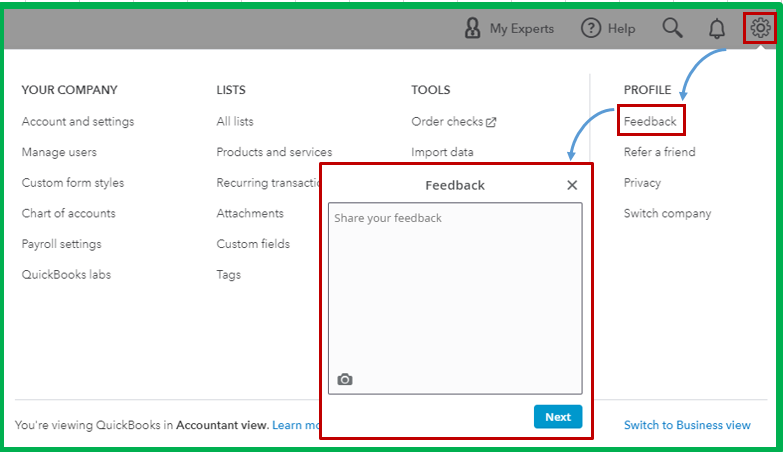This screenshot has width=783, height=452.
Task: Close the Feedback dialog
Action: click(572, 185)
